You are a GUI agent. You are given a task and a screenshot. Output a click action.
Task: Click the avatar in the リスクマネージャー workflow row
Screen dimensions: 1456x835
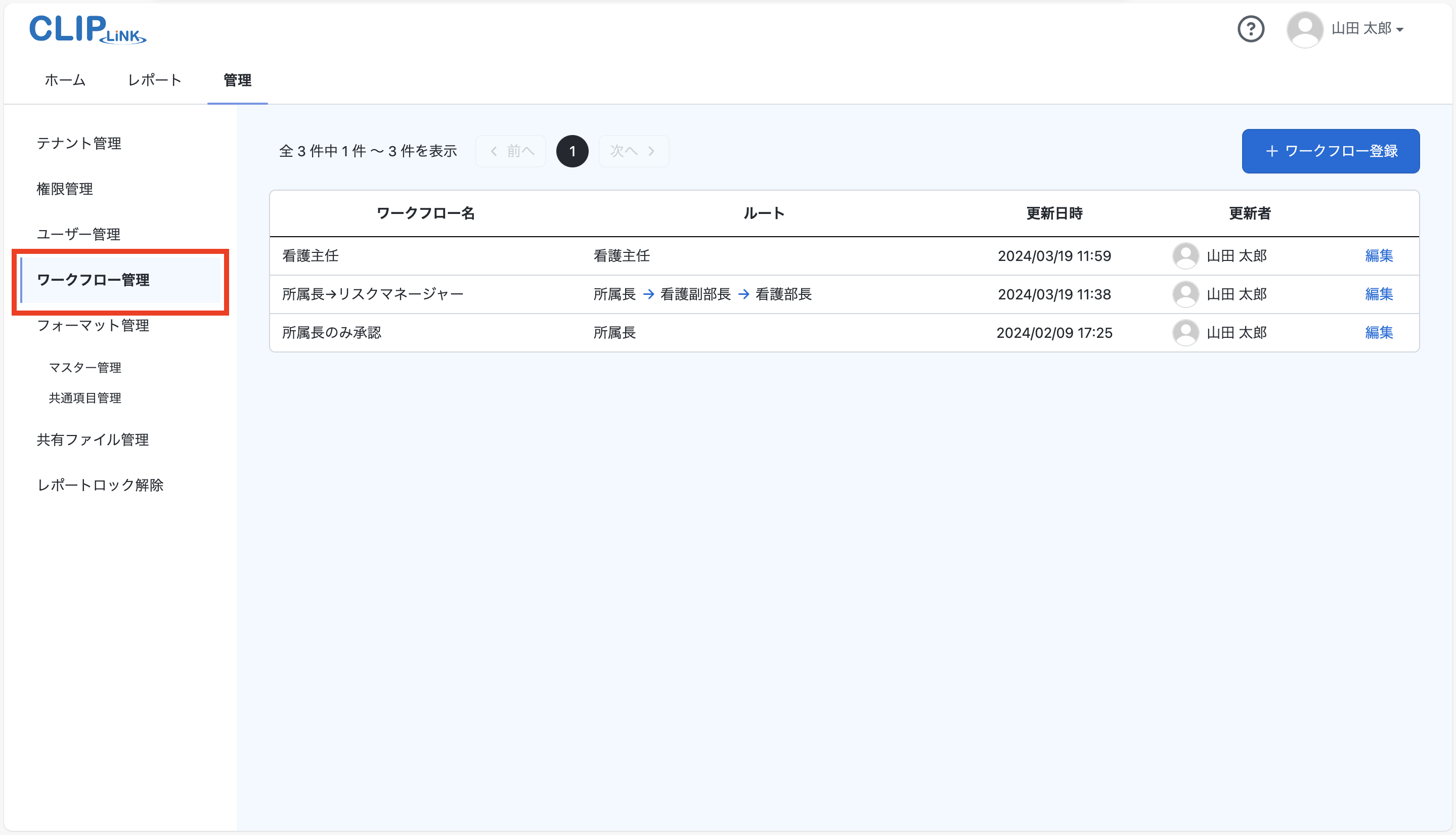click(x=1186, y=294)
